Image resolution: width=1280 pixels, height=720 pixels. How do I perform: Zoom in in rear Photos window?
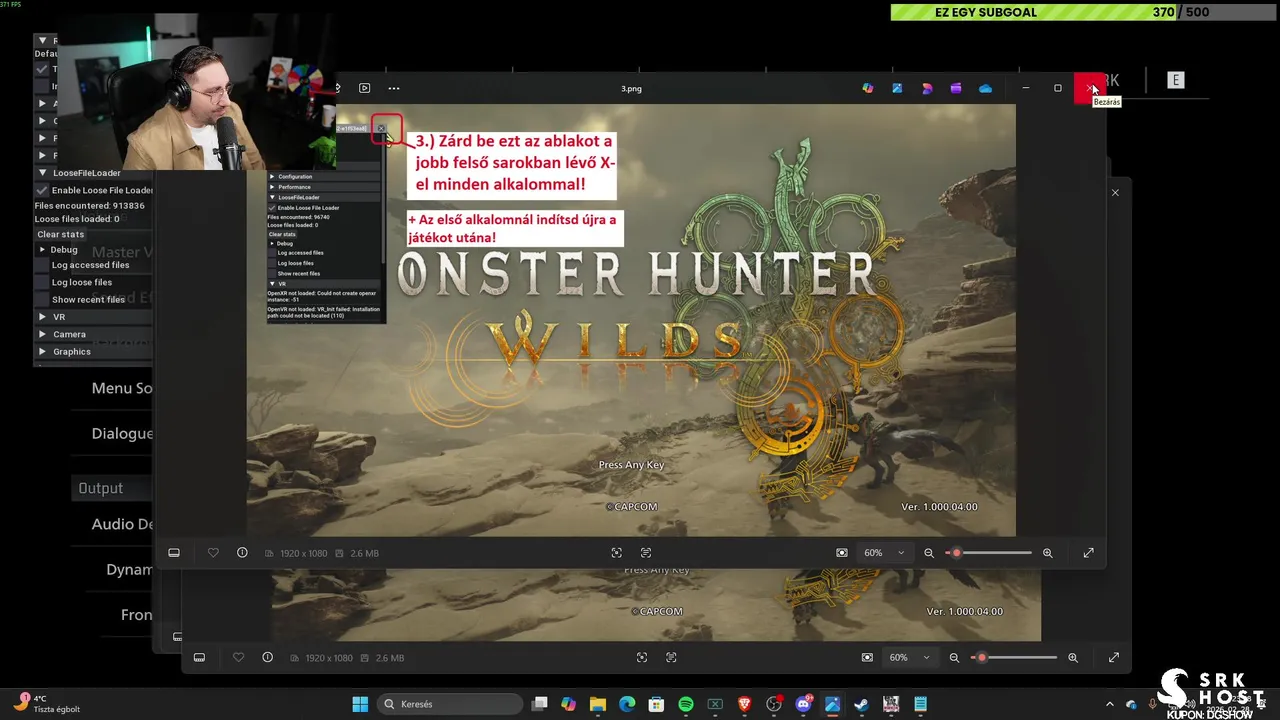coord(1073,658)
